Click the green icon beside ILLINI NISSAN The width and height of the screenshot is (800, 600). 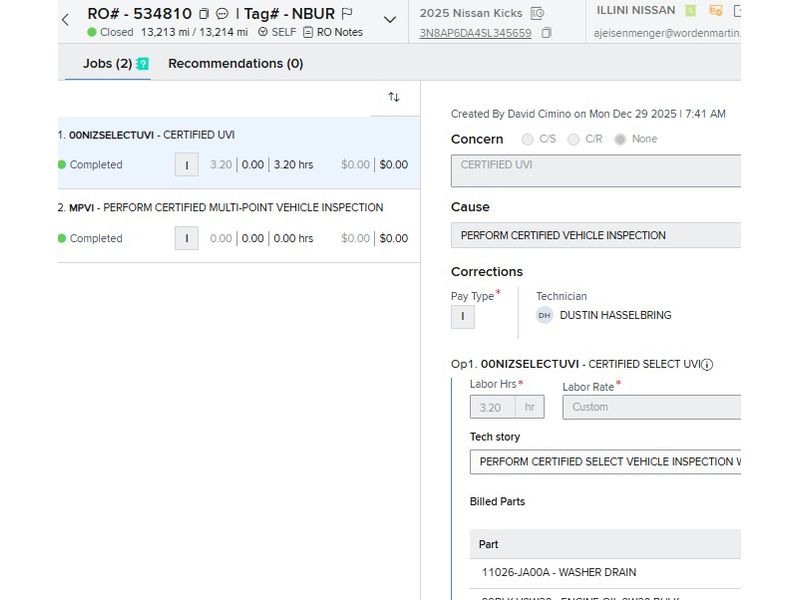coord(688,11)
